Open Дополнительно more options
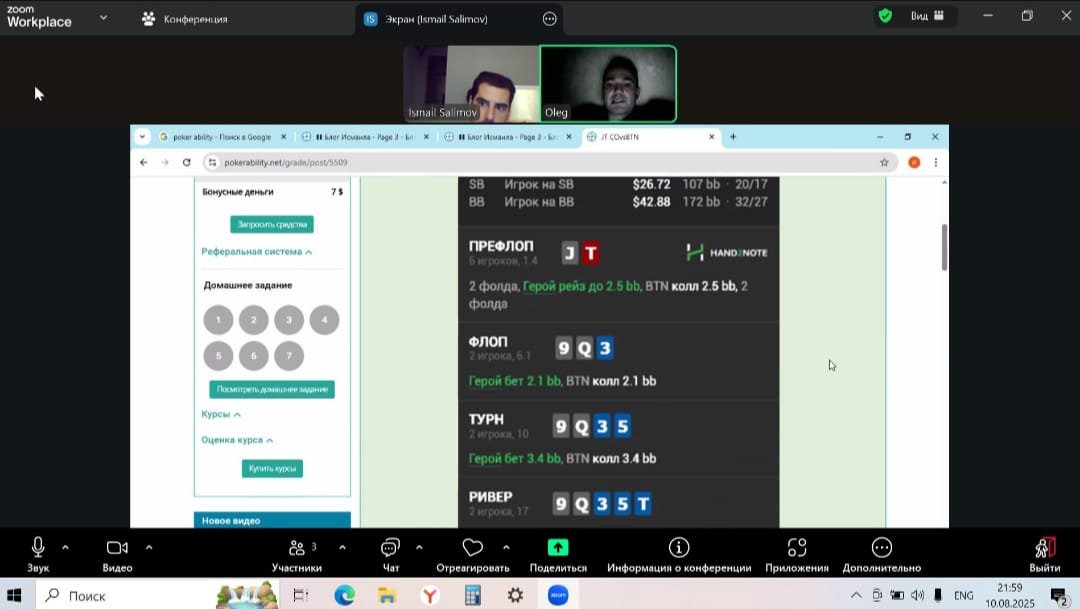1080x609 pixels. click(882, 555)
